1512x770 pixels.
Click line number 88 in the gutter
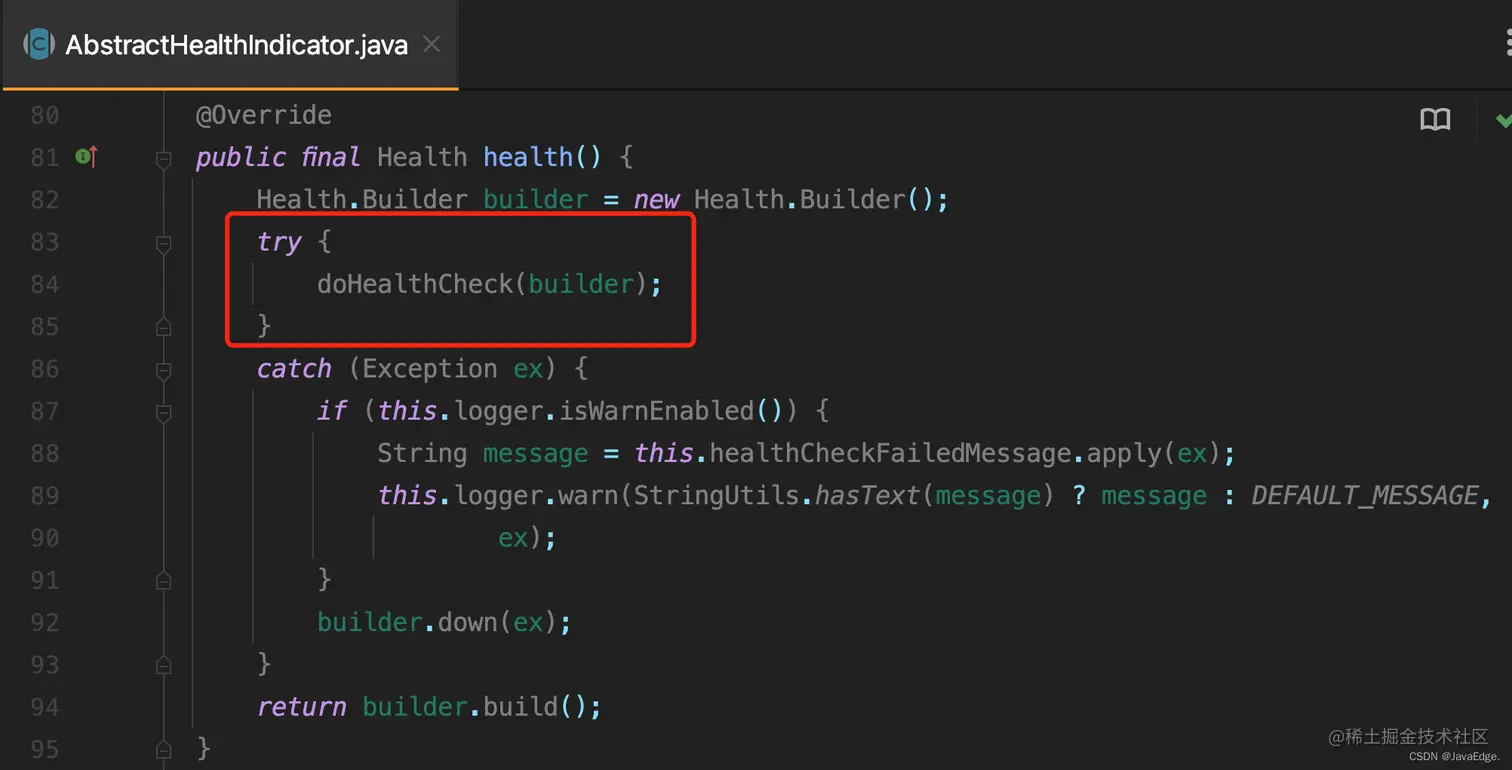click(44, 453)
